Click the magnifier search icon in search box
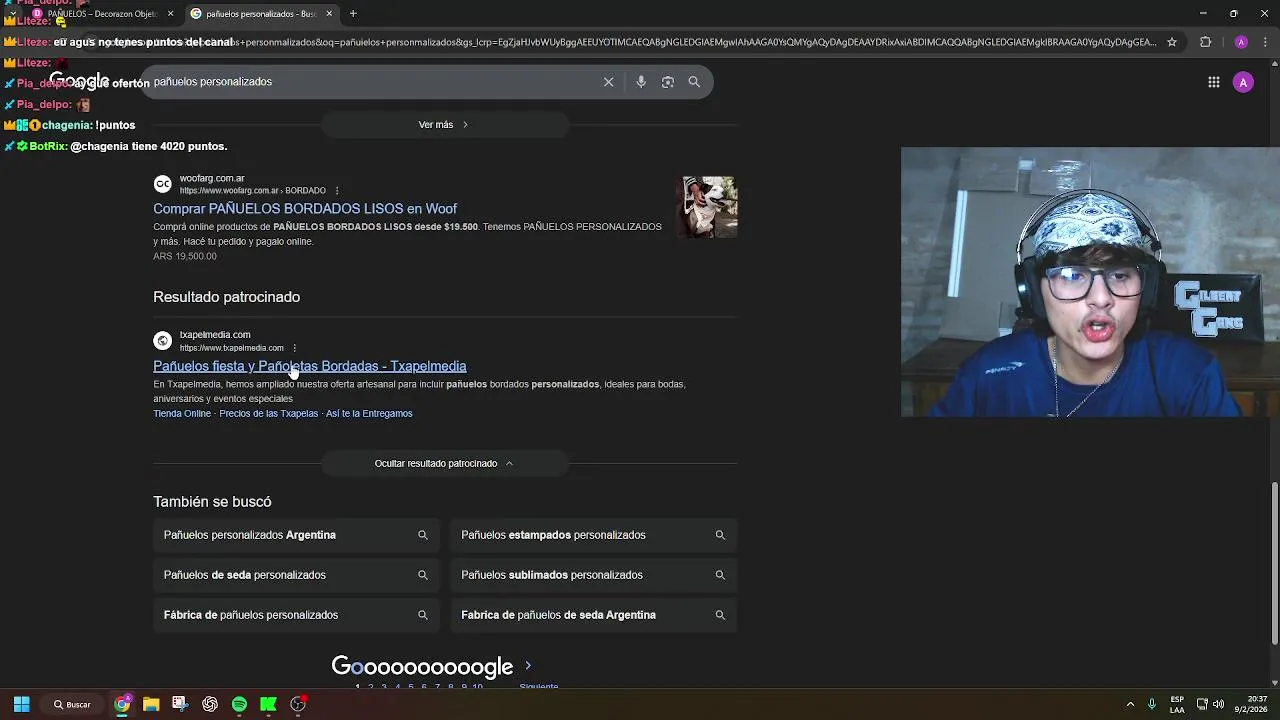Image resolution: width=1280 pixels, height=720 pixels. [694, 82]
